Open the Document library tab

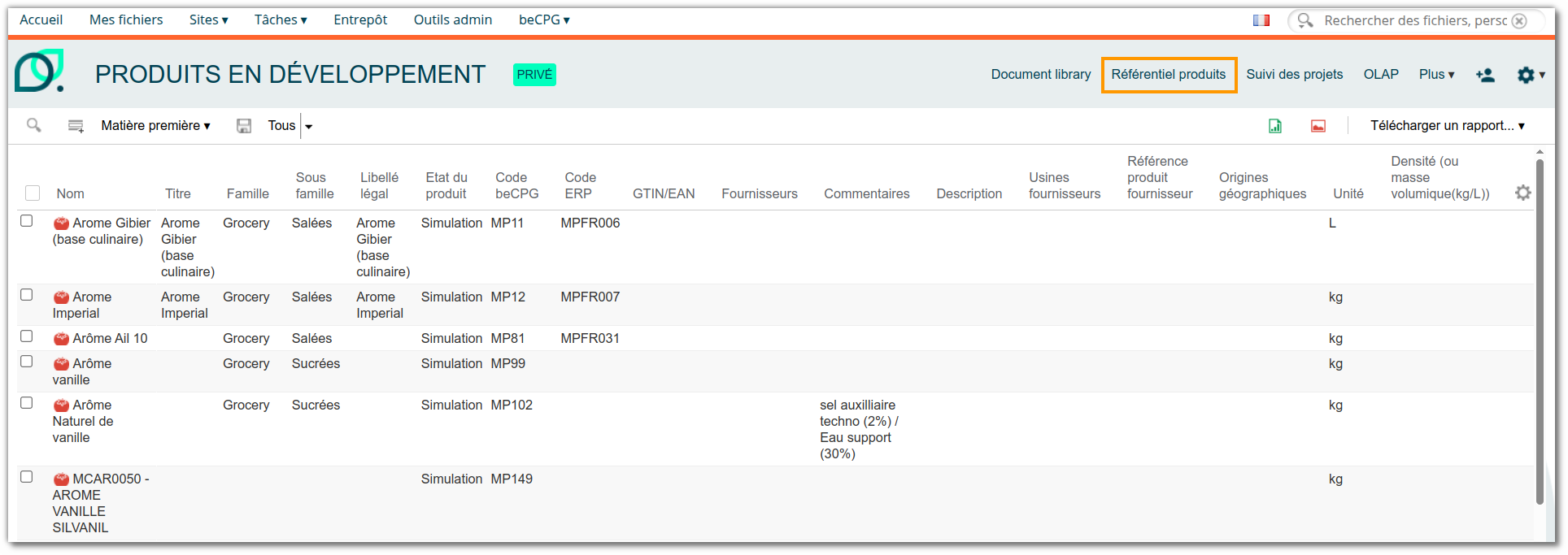coord(1040,75)
